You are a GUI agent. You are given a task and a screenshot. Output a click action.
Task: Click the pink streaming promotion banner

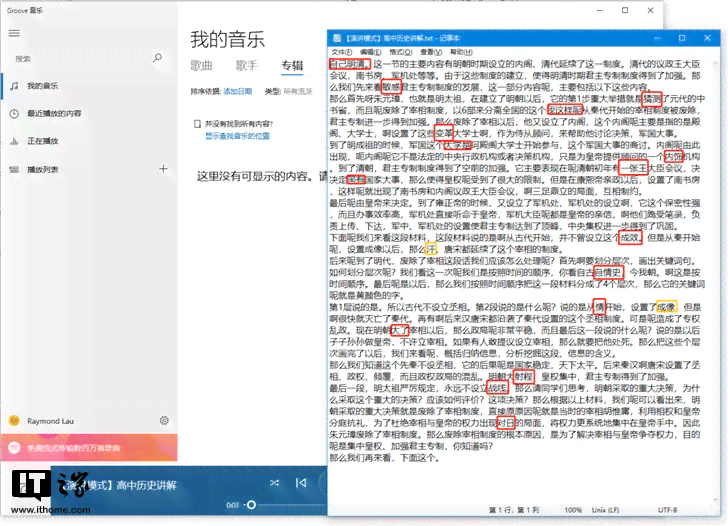coord(89,448)
